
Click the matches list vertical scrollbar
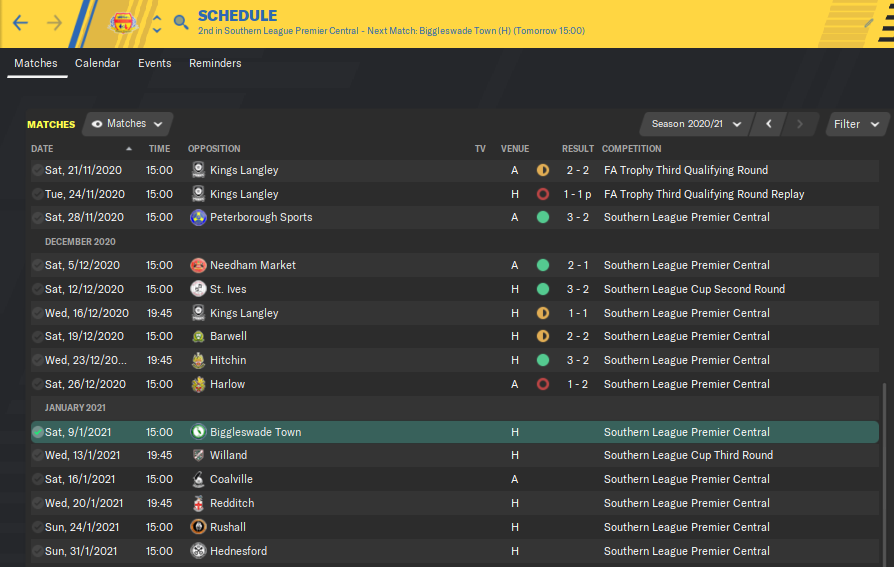(884, 472)
